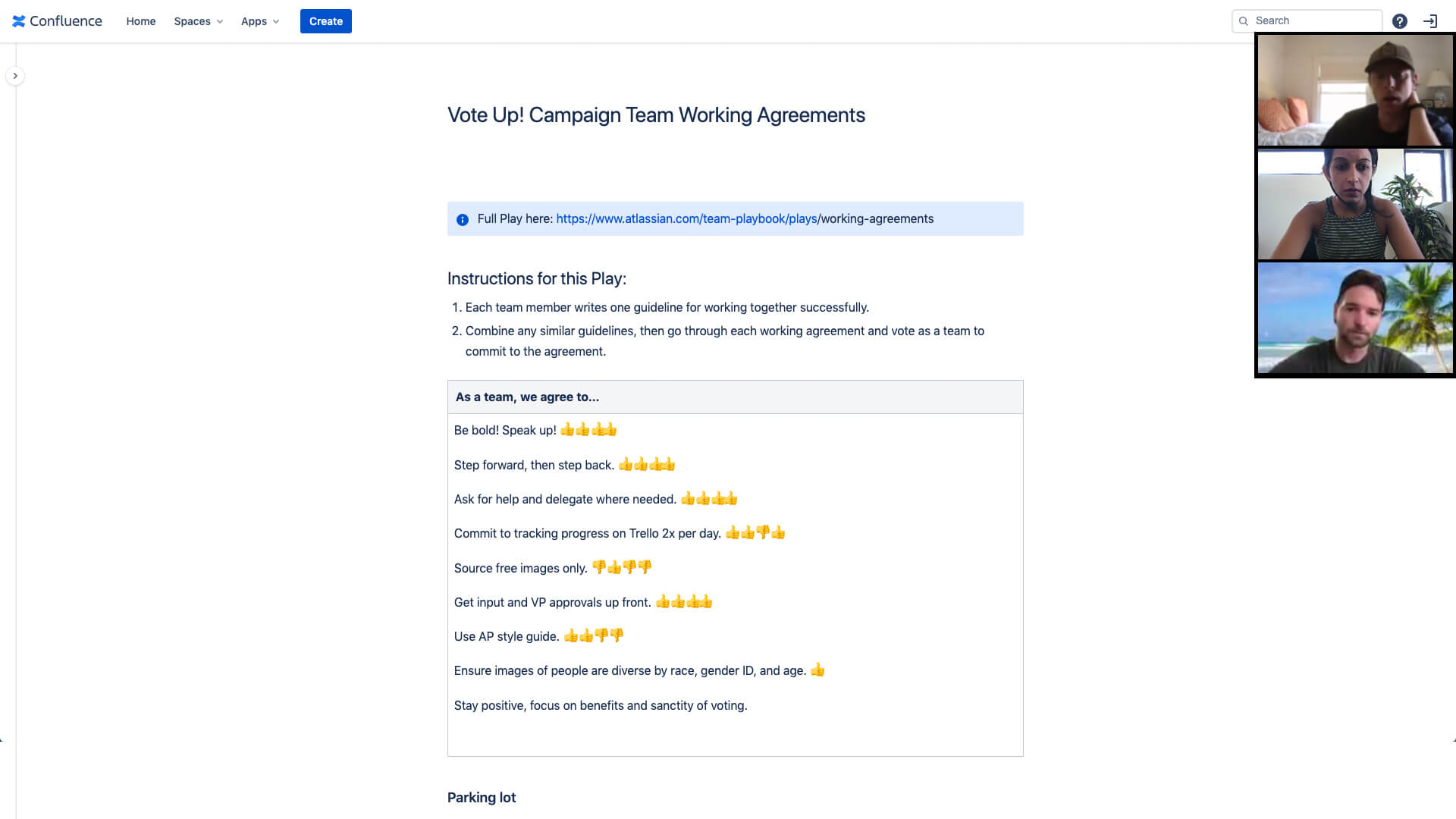
Task: Click the Create button
Action: [326, 21]
